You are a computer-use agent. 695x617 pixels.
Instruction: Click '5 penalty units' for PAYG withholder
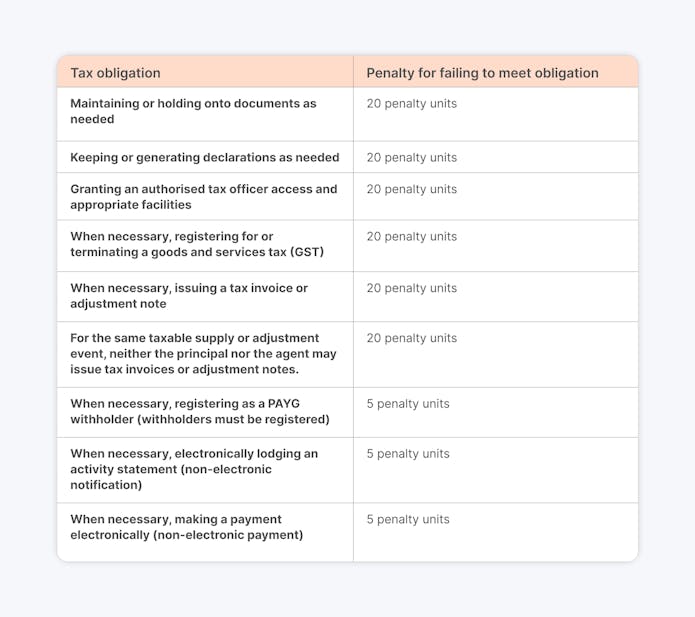408,404
